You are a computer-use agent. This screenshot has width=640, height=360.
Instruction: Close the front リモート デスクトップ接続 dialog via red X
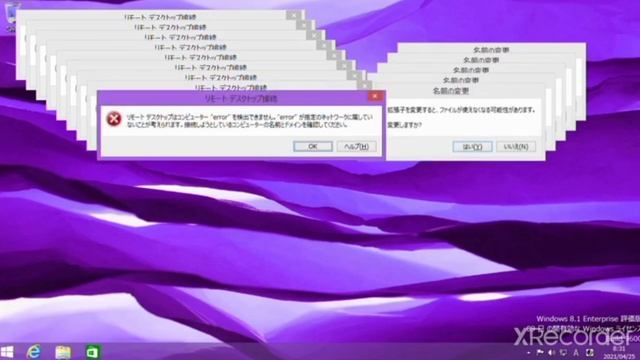(375, 96)
